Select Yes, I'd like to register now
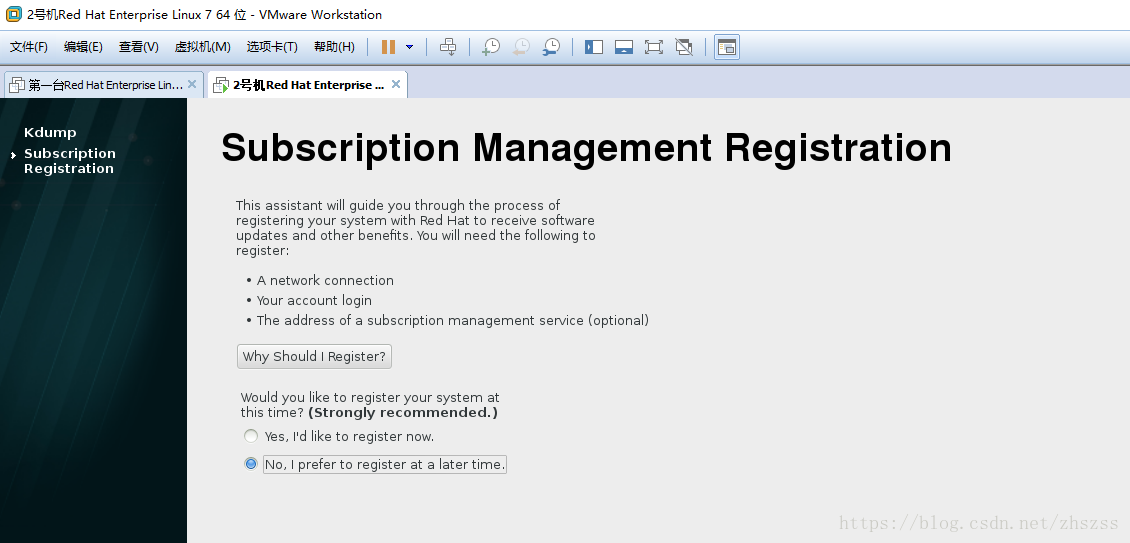This screenshot has width=1130, height=543. pos(339,436)
